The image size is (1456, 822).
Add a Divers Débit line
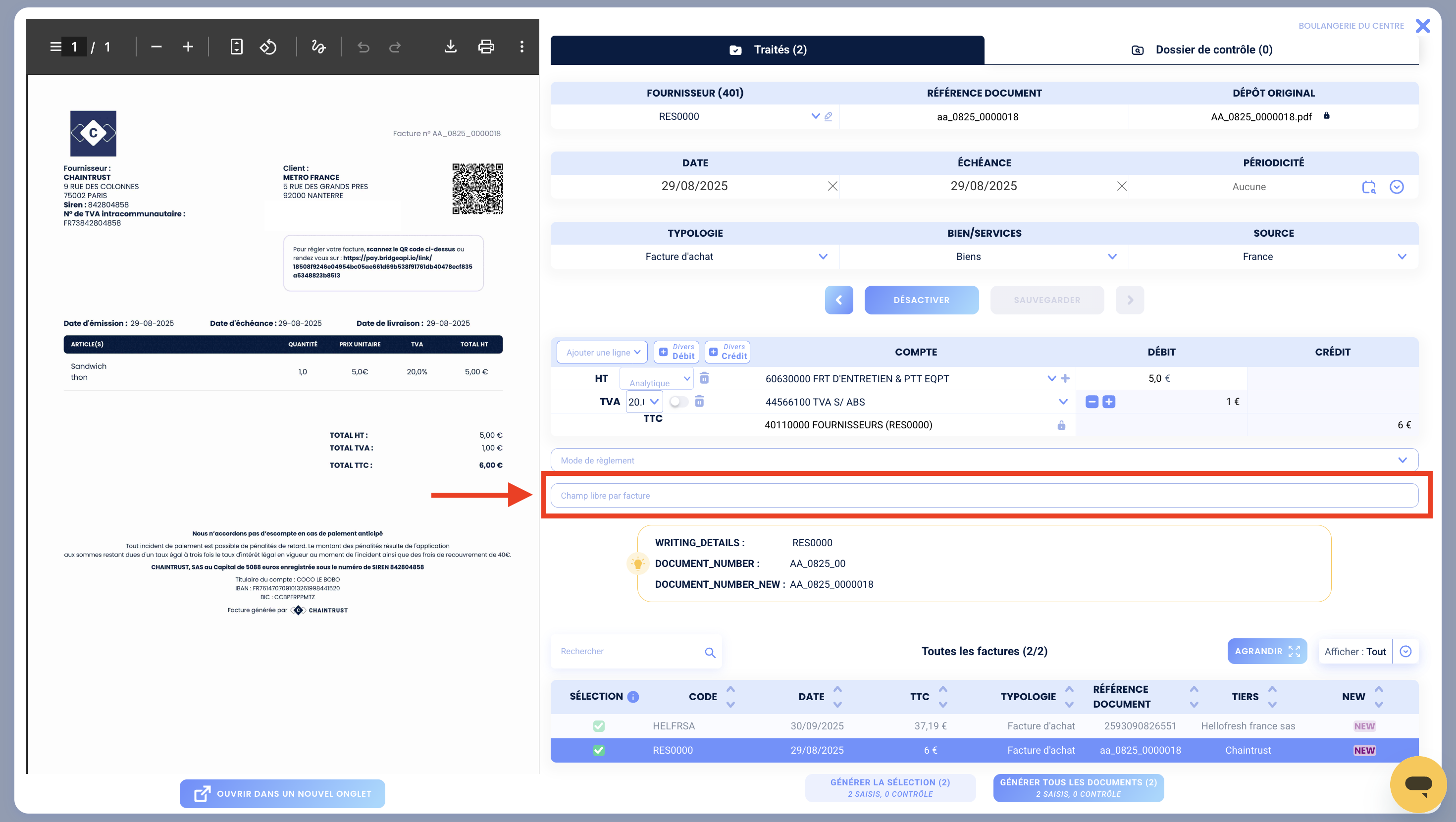676,352
